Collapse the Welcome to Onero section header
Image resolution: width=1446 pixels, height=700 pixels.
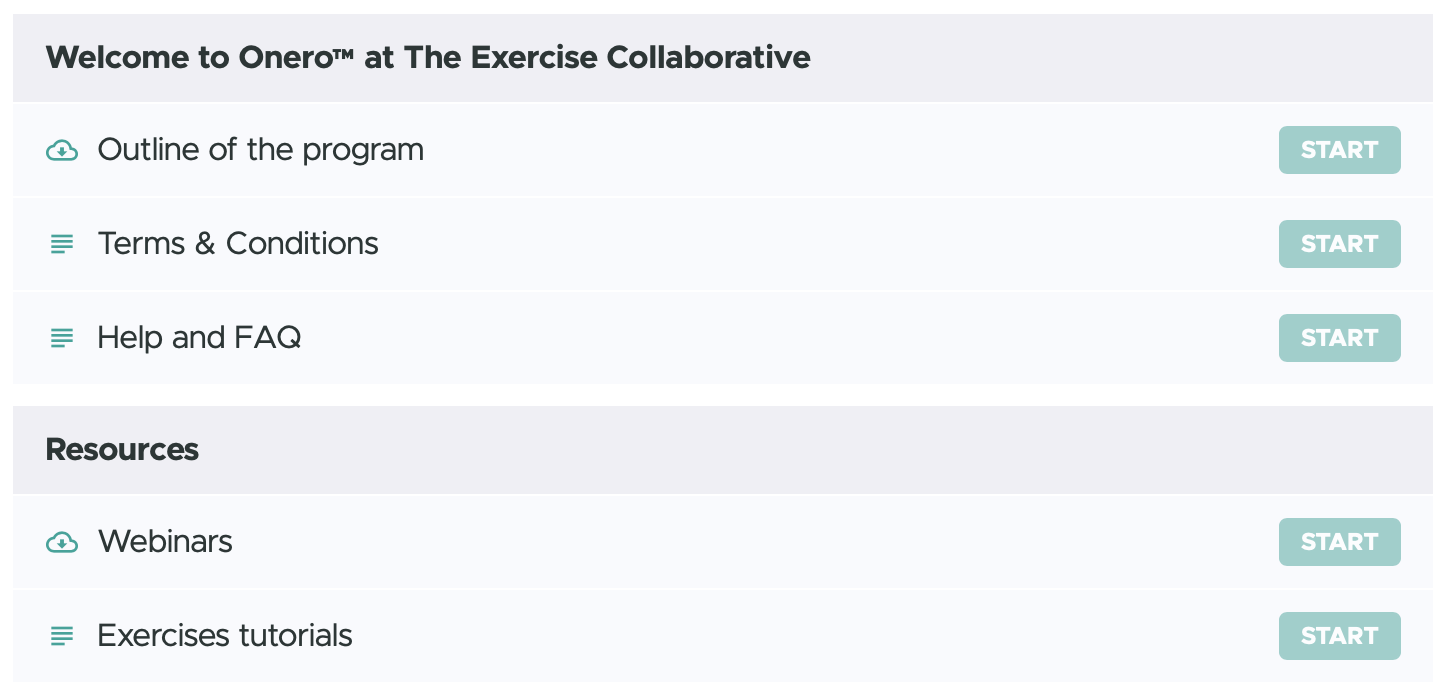click(722, 58)
